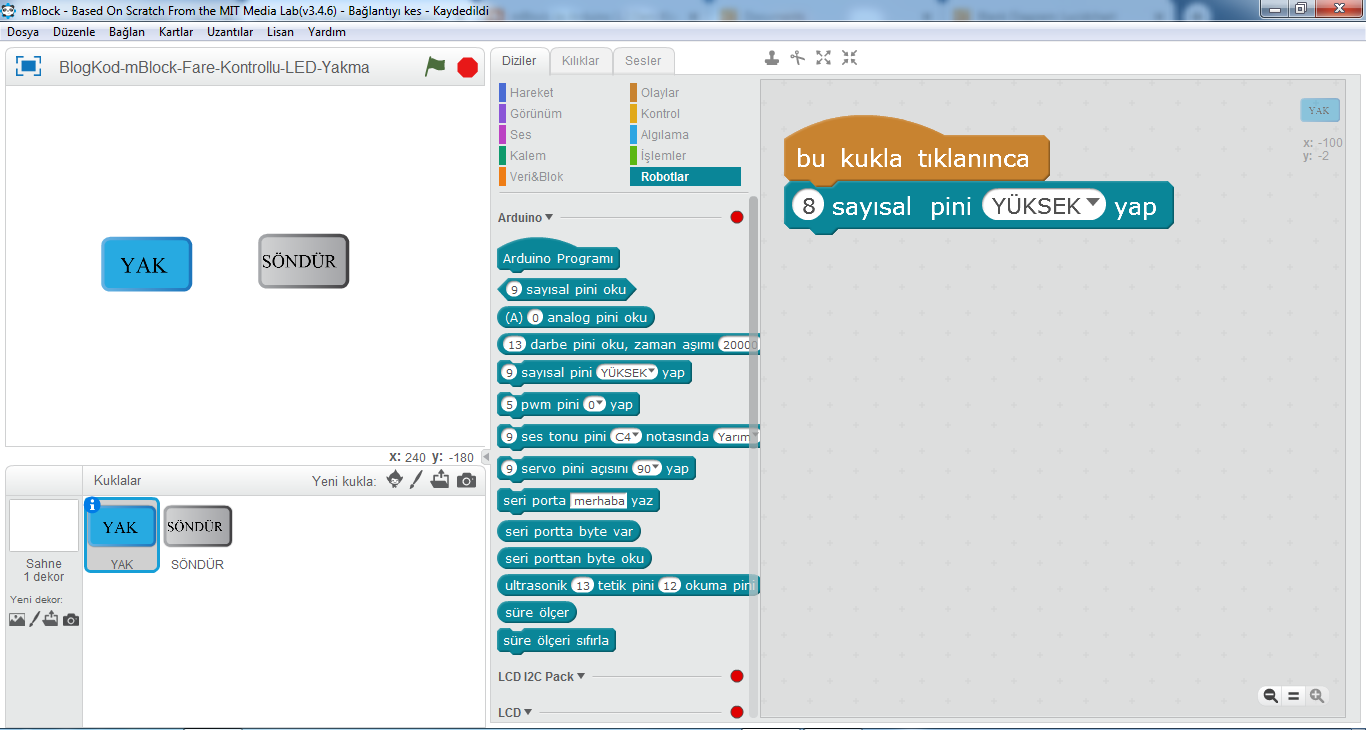1366x730 pixels.
Task: Choose new sprite from library icon
Action: tap(395, 480)
